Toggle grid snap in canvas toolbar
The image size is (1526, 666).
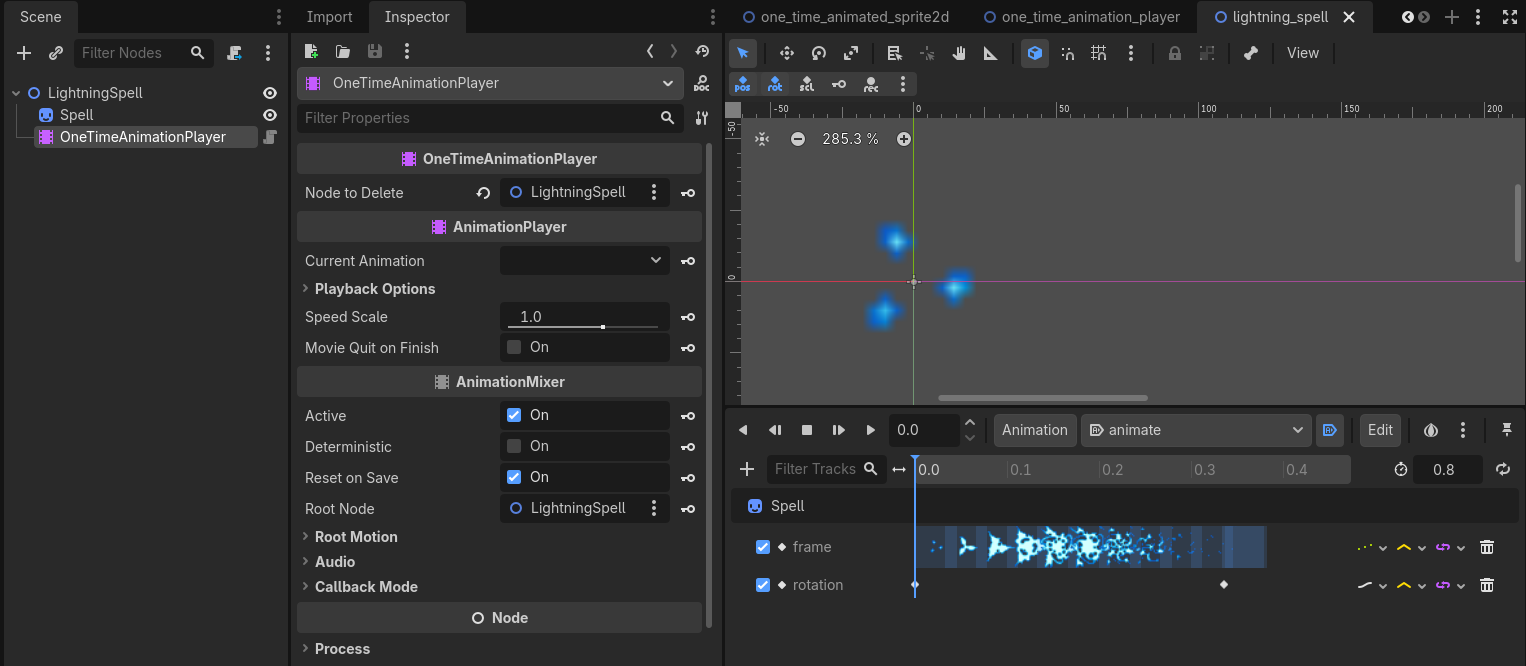pyautogui.click(x=1099, y=53)
